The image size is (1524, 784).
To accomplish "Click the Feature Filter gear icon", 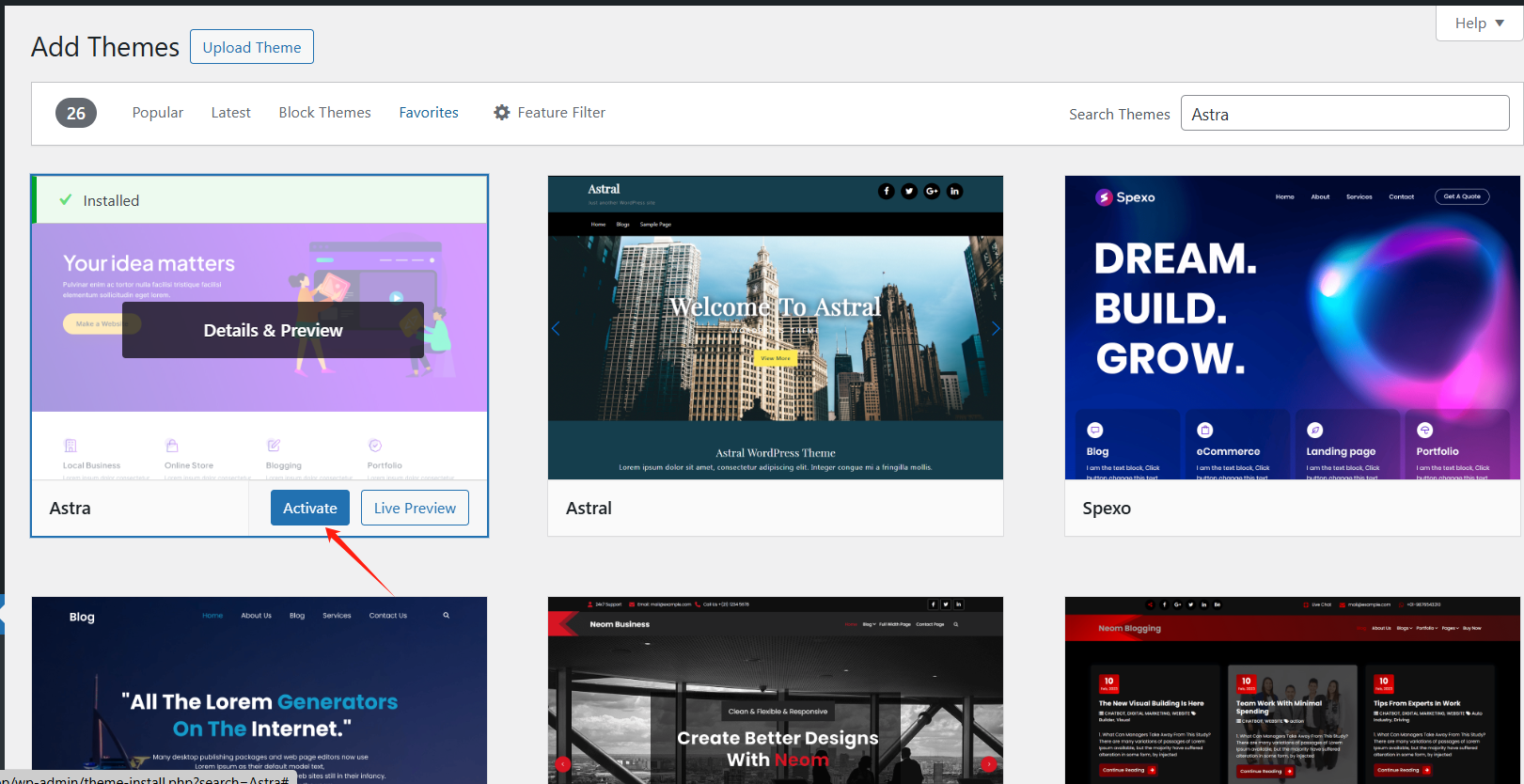I will (502, 113).
